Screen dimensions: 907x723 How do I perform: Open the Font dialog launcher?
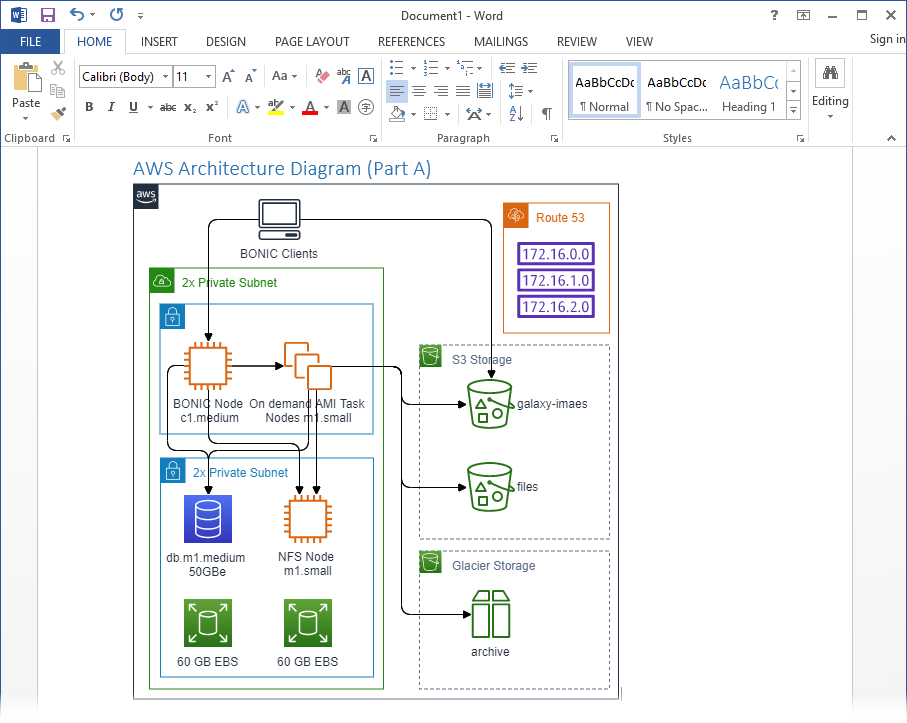pos(373,138)
